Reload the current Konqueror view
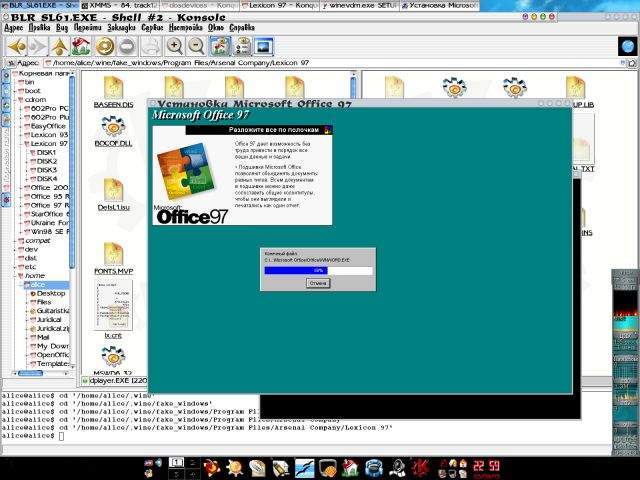Screen dimensions: 640x480 (105, 46)
